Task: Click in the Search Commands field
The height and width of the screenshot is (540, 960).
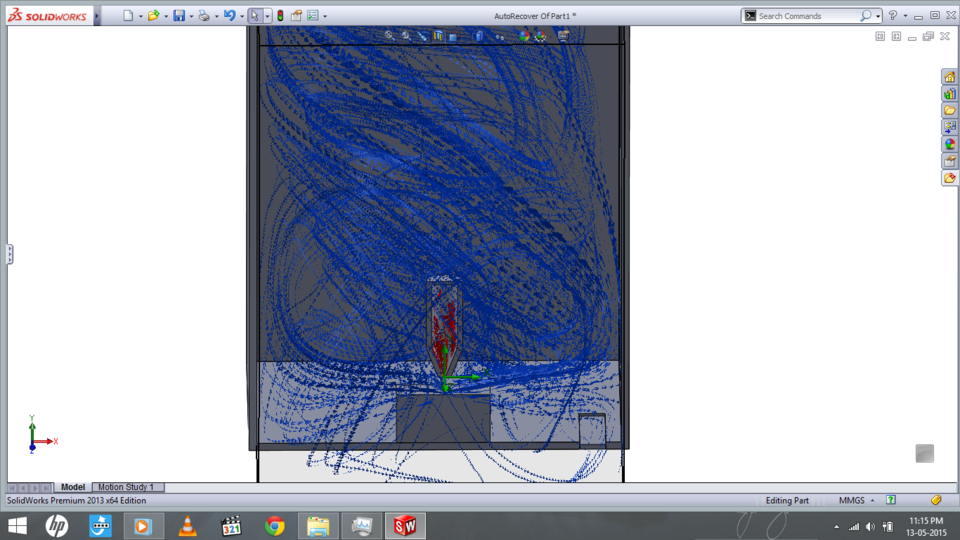Action: [808, 16]
